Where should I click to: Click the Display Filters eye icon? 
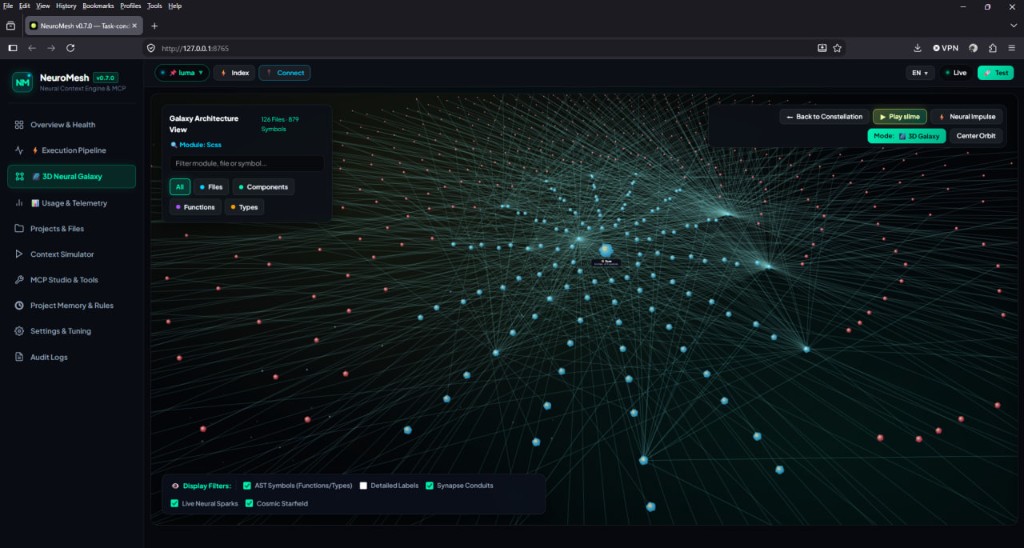pyautogui.click(x=175, y=486)
